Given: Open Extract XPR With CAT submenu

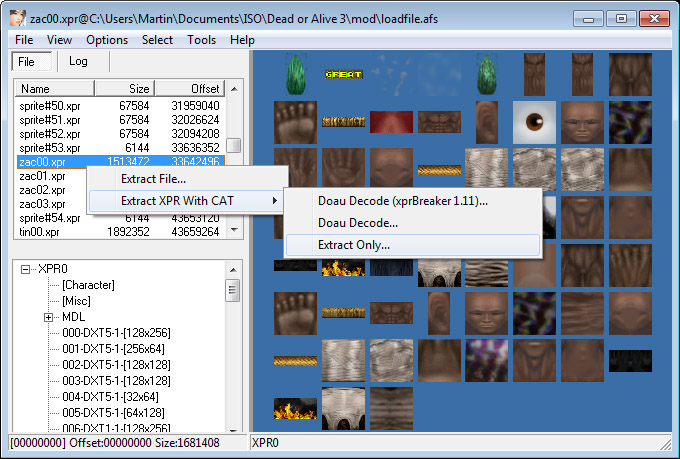Looking at the screenshot, I should [186, 201].
